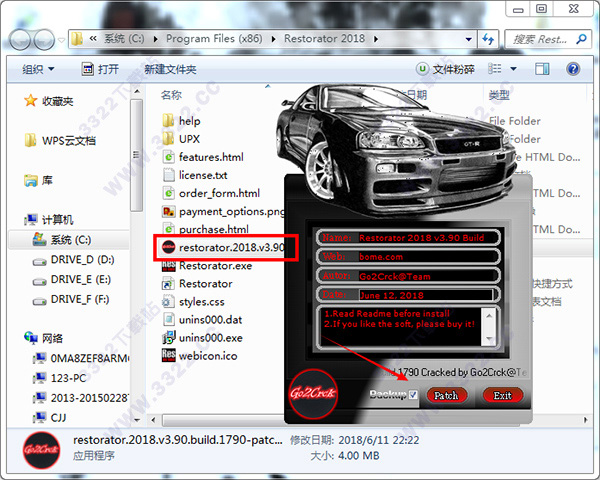The image size is (600, 480).
Task: Click the search input field
Action: pos(544,39)
